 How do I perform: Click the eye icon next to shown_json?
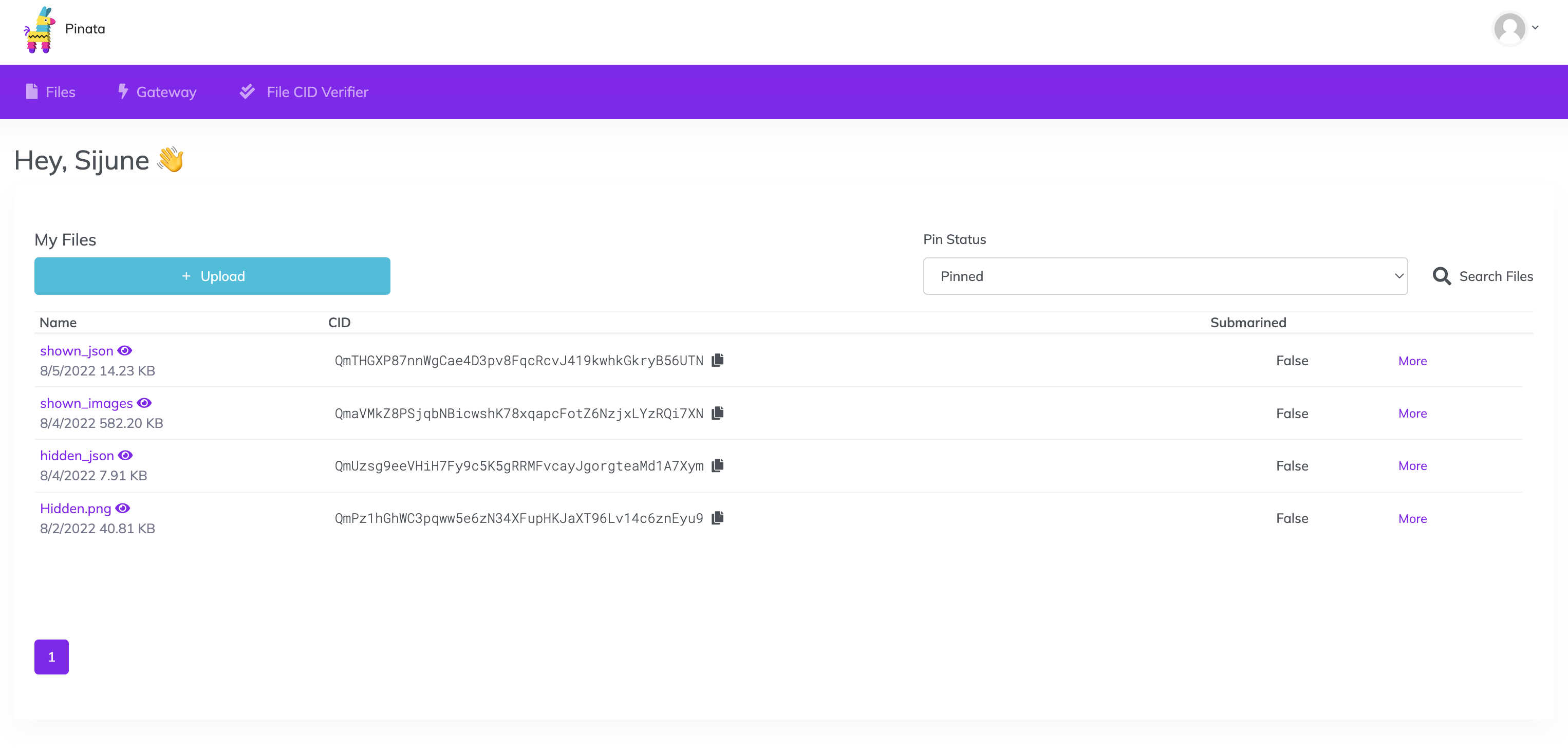pos(125,350)
